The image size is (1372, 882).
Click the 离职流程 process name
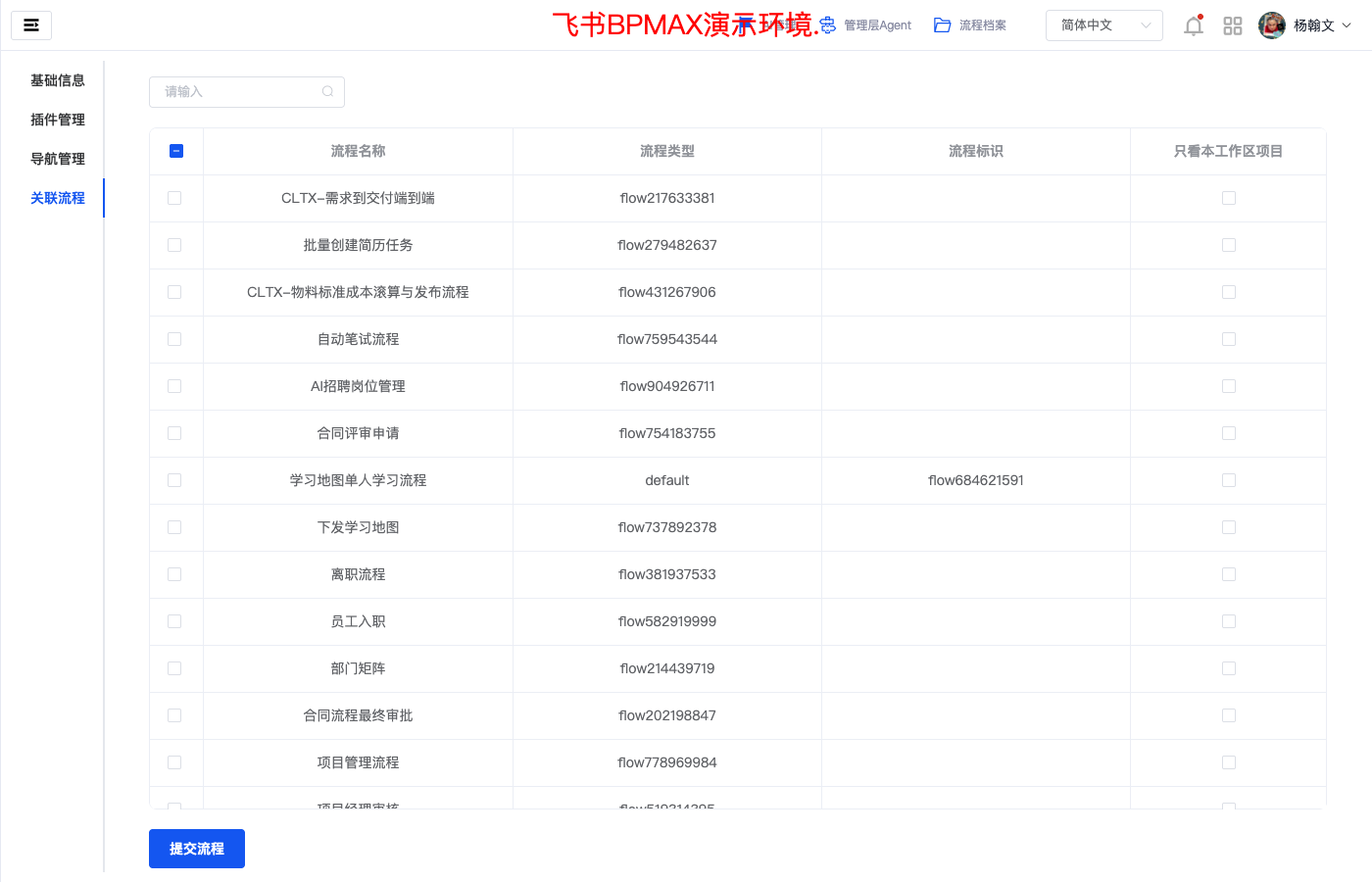(359, 574)
